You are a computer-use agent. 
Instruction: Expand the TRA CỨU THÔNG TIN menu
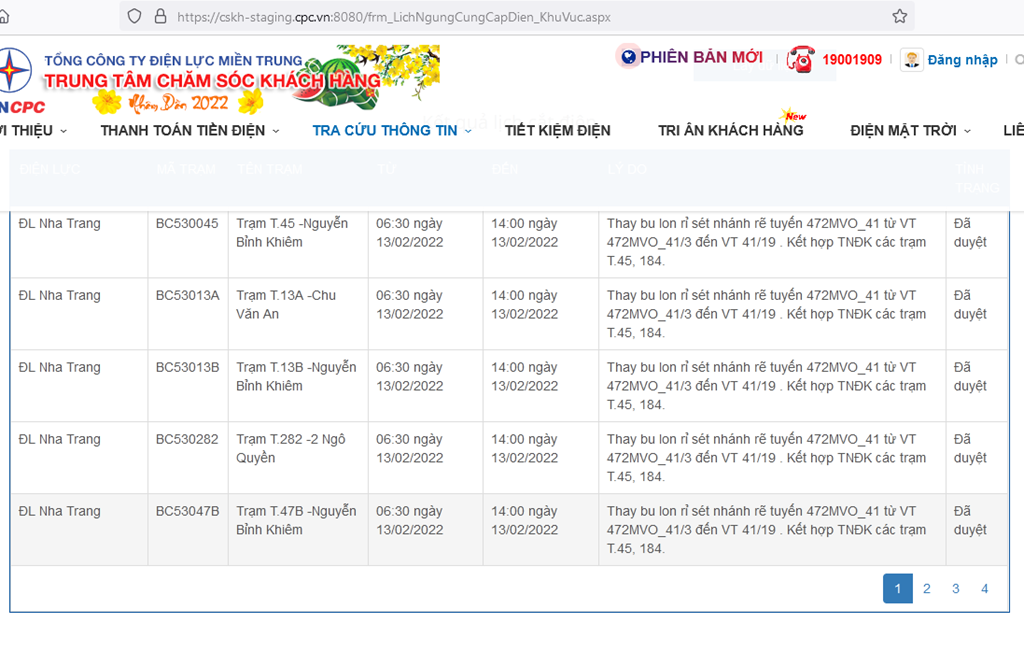392,130
